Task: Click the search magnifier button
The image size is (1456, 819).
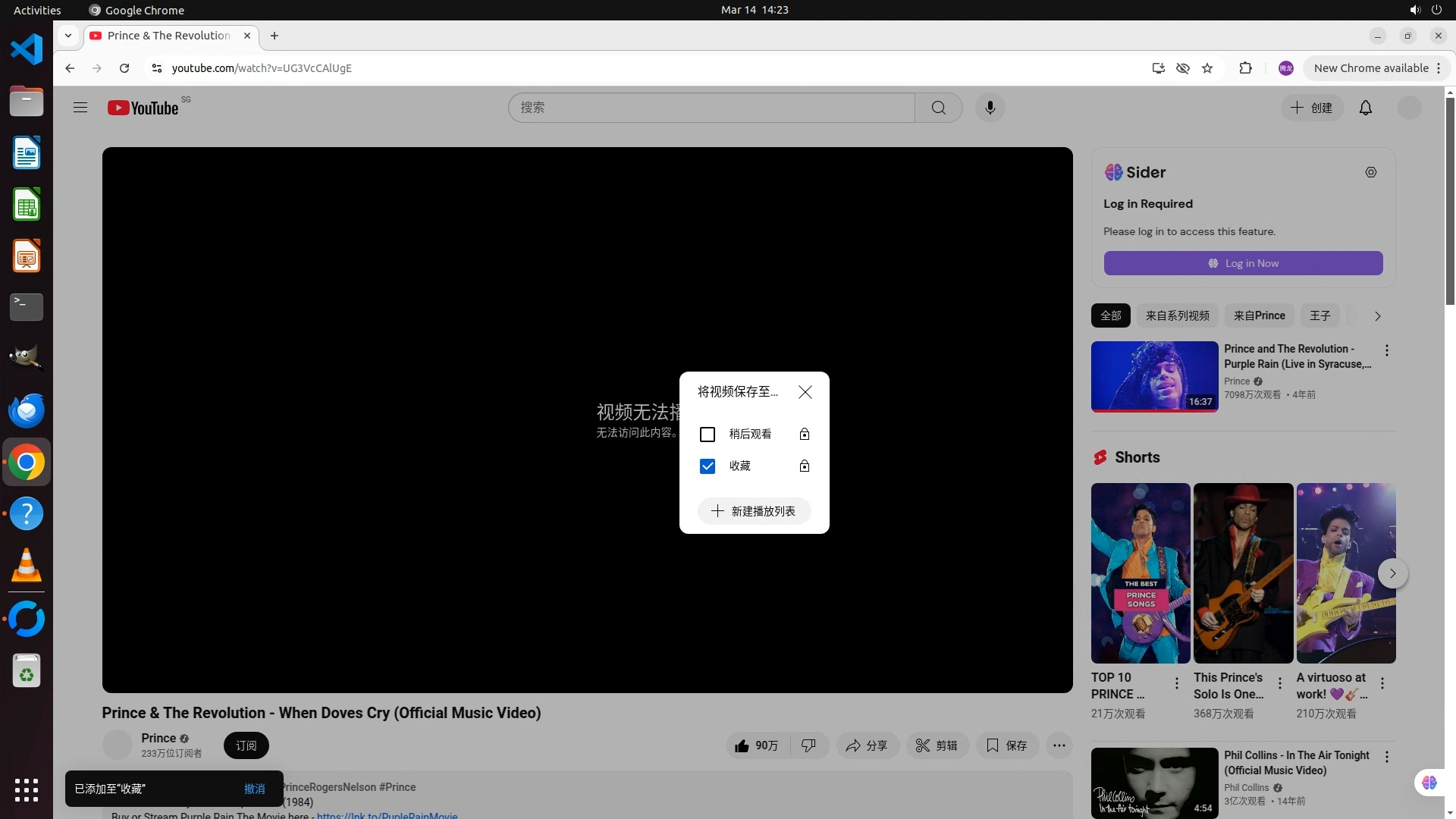Action: click(x=938, y=108)
